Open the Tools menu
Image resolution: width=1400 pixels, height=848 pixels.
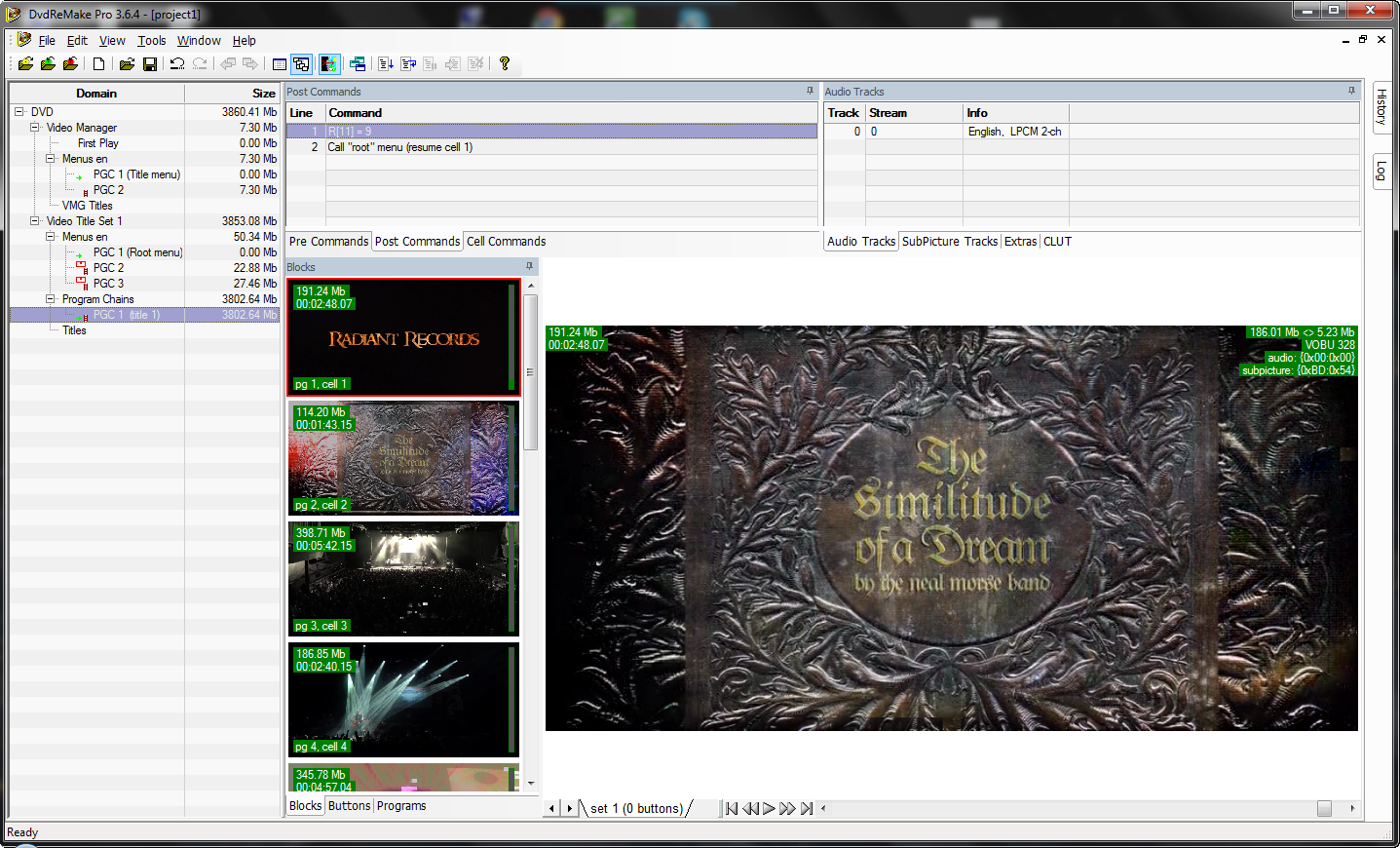[151, 41]
